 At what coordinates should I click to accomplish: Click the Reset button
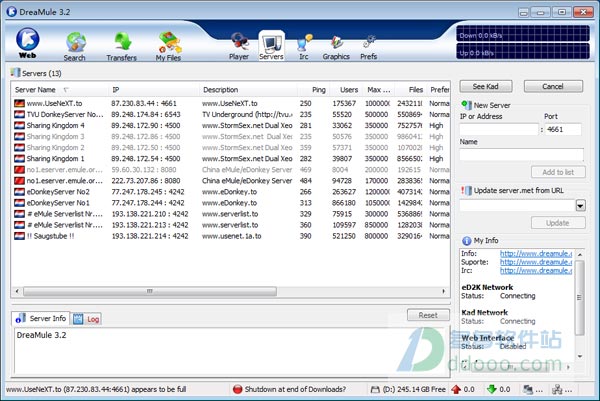tap(428, 315)
